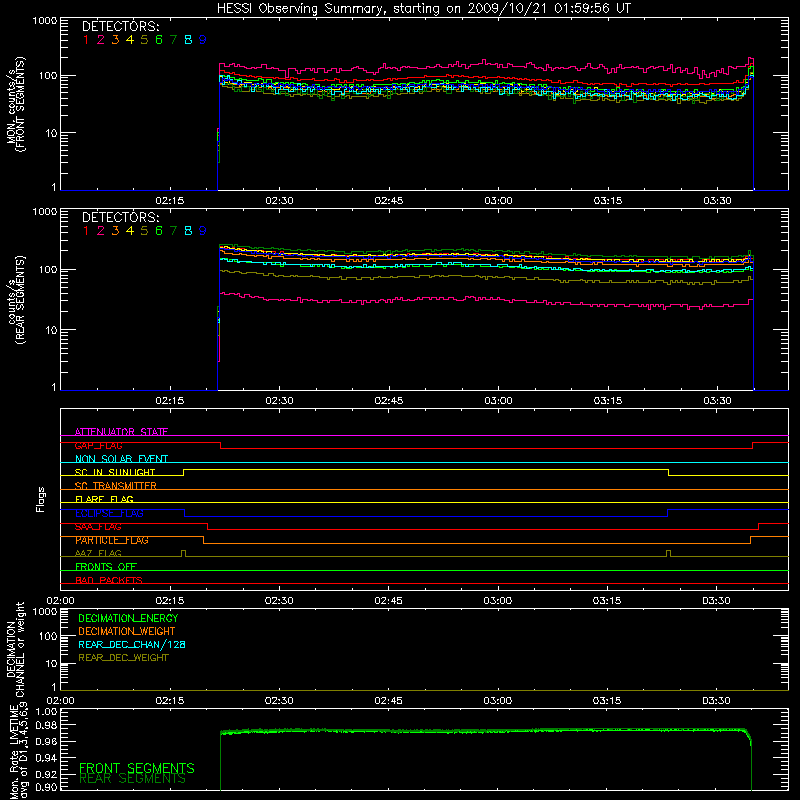Click the SC_IN_SUNLIGHT flag label
The height and width of the screenshot is (800, 800).
pyautogui.click(x=115, y=472)
